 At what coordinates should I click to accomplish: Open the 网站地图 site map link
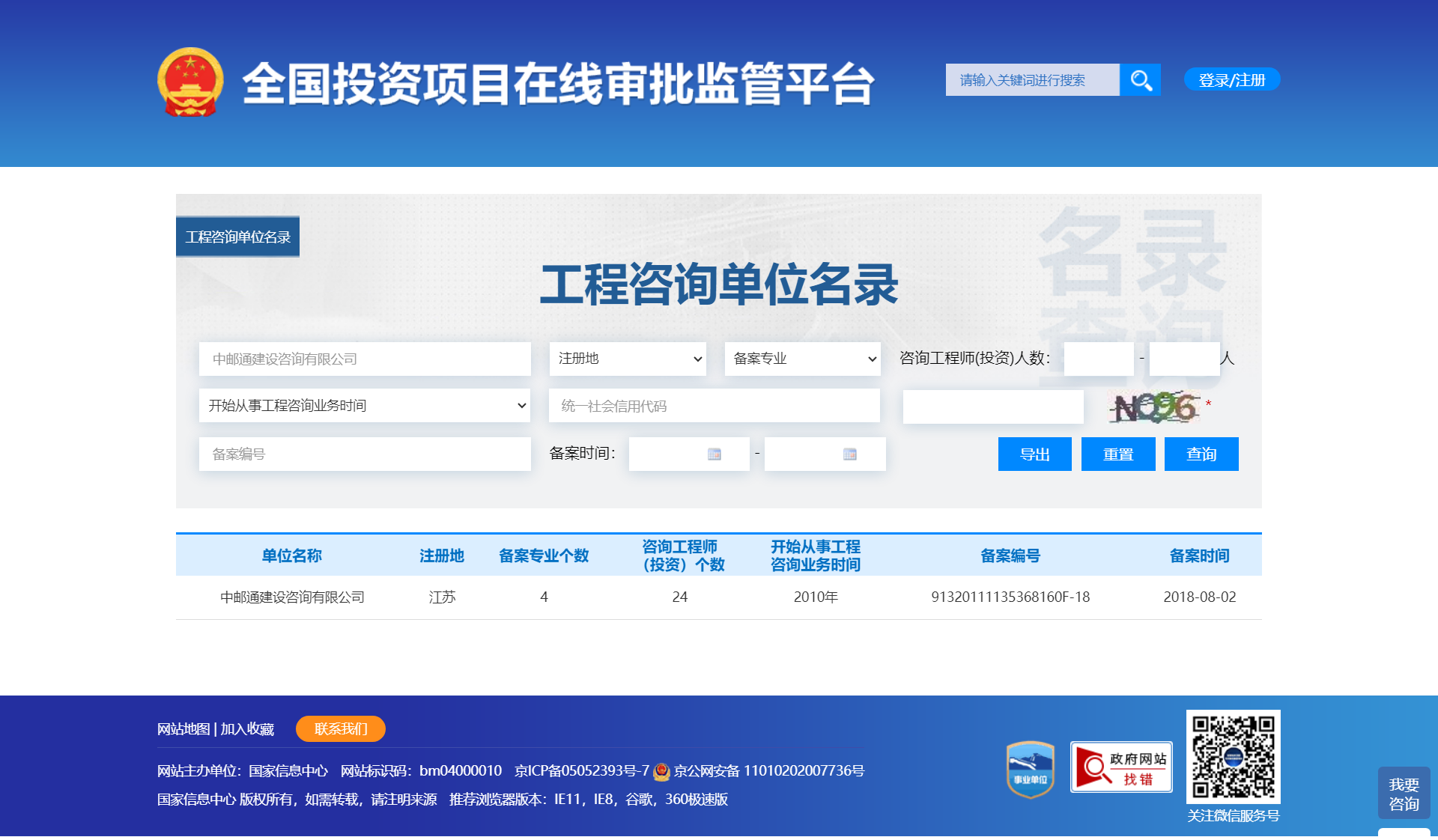pyautogui.click(x=182, y=728)
